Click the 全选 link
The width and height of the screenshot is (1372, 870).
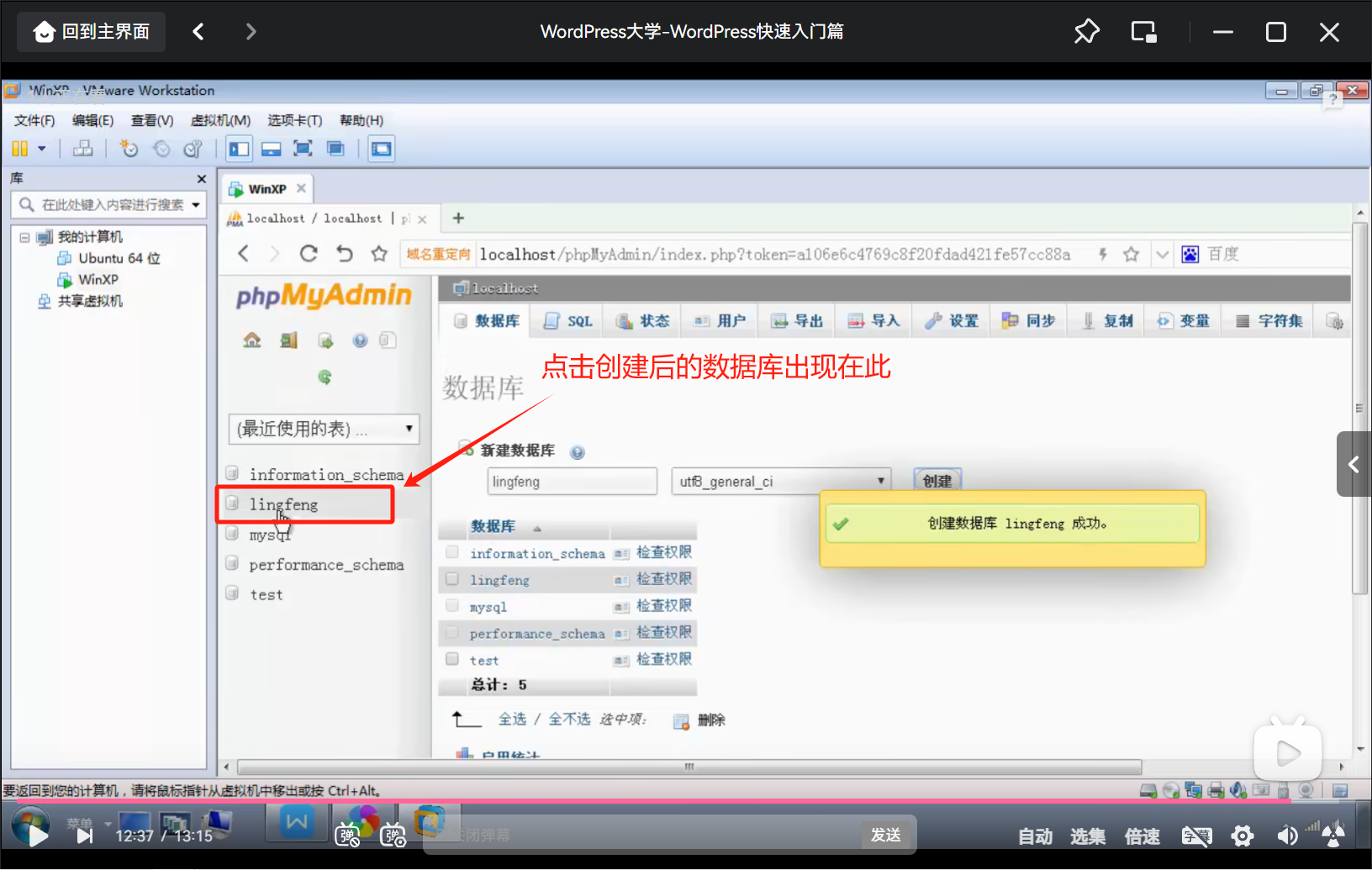512,720
